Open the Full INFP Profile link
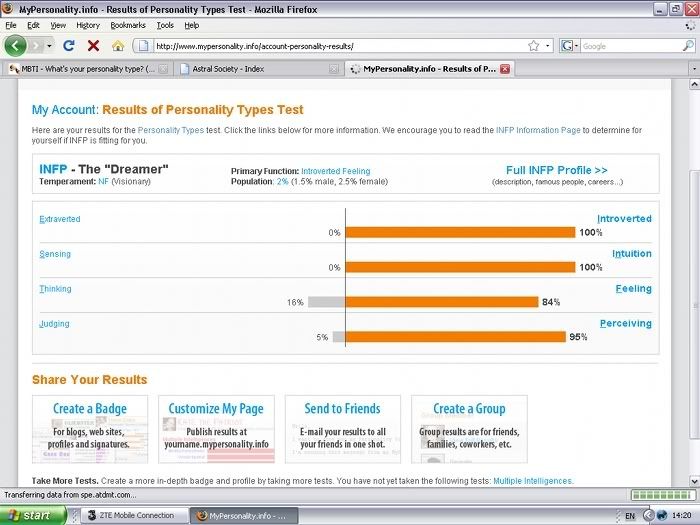Image resolution: width=700 pixels, height=525 pixels. pos(557,170)
